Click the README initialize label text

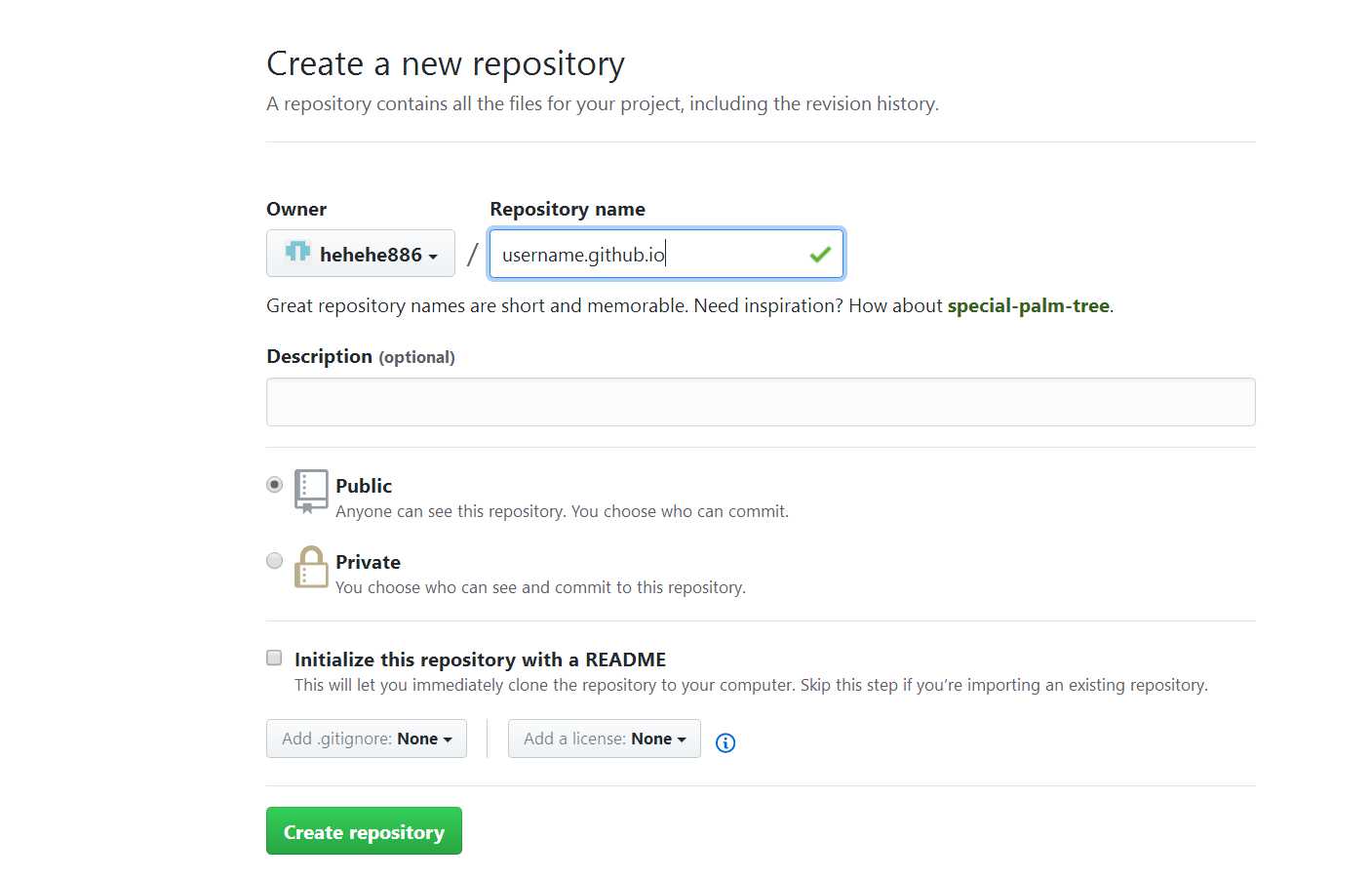(480, 659)
